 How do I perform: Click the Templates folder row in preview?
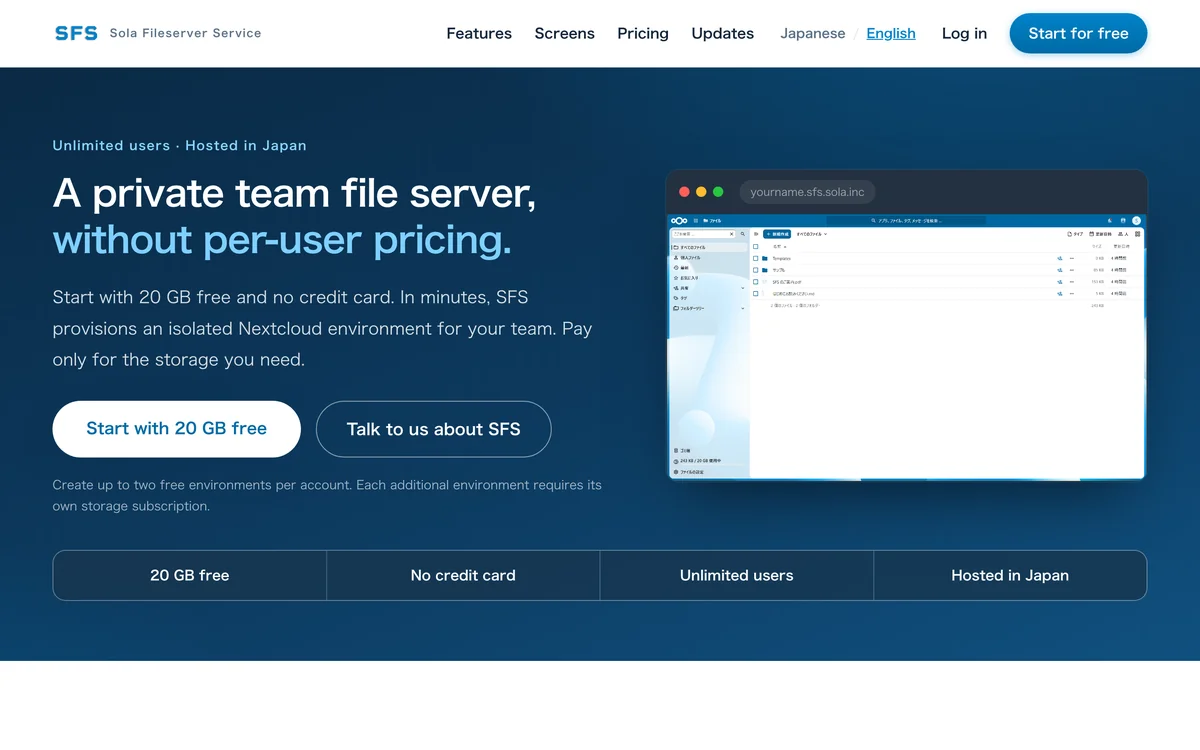coord(945,258)
